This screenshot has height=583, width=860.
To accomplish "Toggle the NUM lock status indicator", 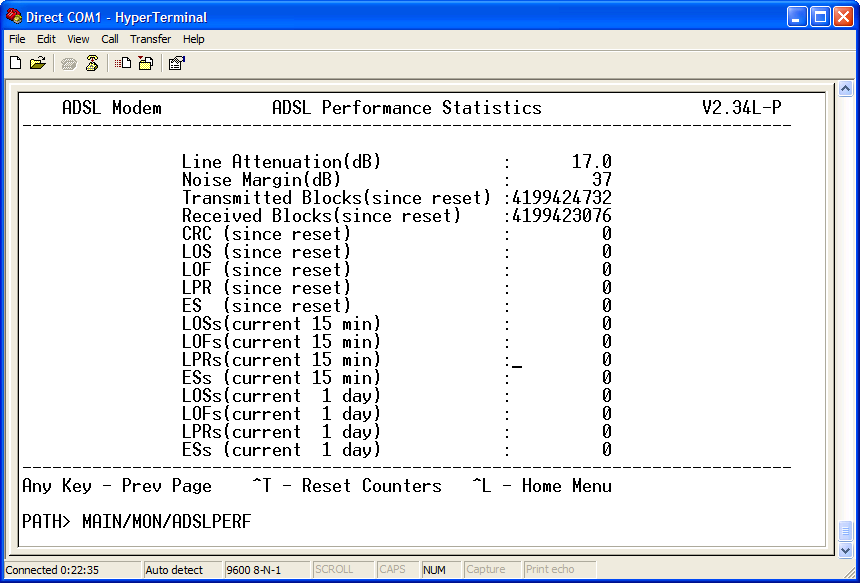I will [x=440, y=569].
